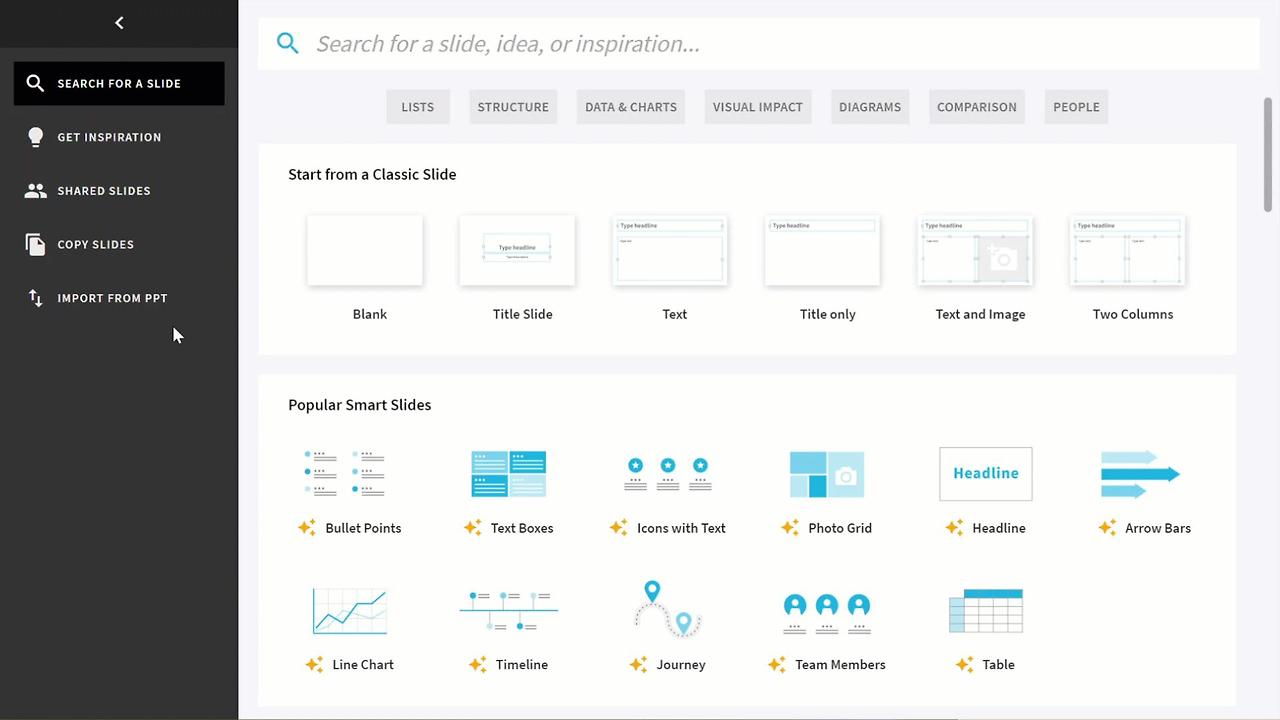Click the sparkle icon beside Bullet Points
The image size is (1280, 720).
point(307,527)
